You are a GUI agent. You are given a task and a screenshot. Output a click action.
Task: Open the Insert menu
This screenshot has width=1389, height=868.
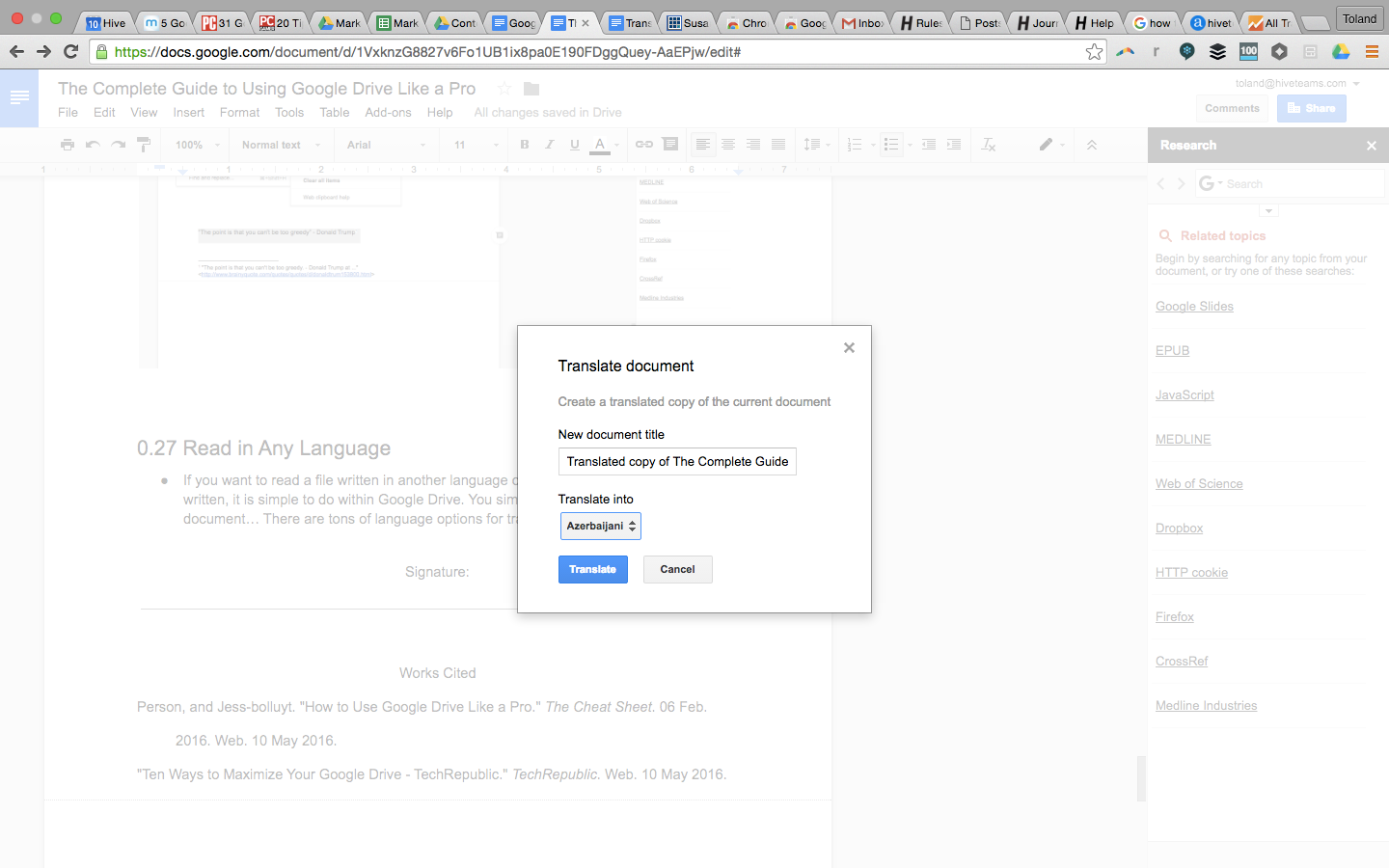tap(188, 112)
